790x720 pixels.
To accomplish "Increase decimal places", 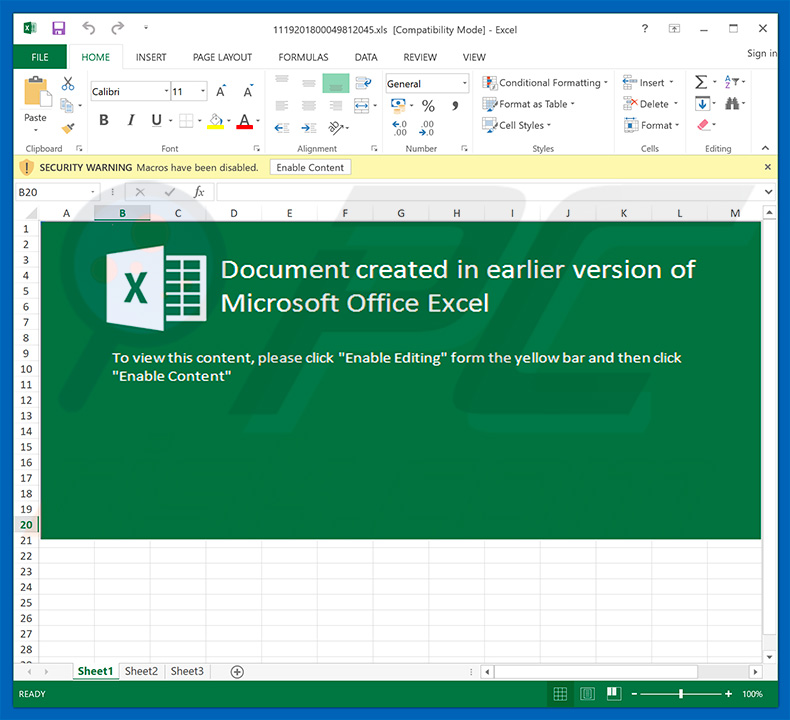I will tap(400, 128).
